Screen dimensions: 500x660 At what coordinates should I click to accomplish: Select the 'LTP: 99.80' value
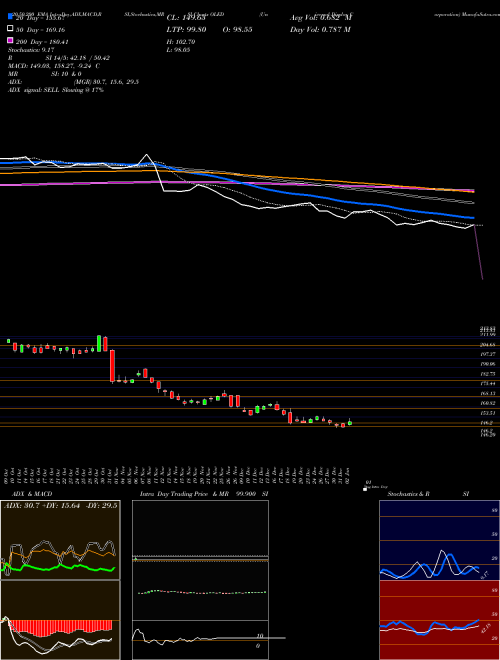pos(186,29)
